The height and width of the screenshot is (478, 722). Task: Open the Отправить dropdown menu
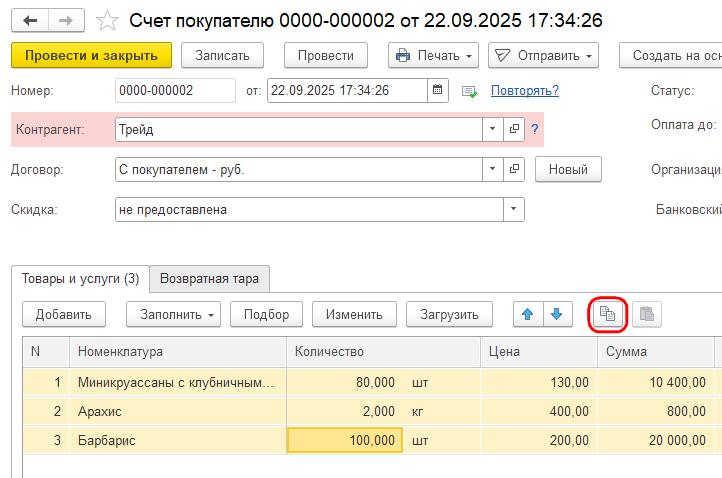(x=543, y=55)
